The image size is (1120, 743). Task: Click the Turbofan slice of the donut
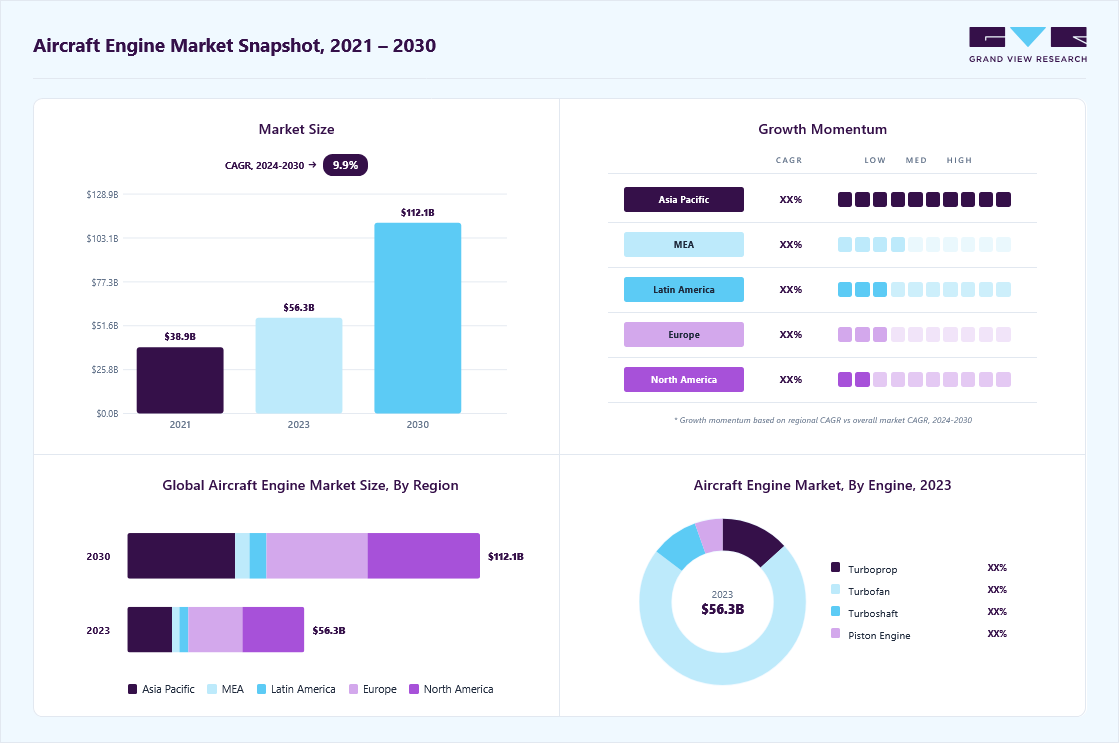click(x=723, y=669)
